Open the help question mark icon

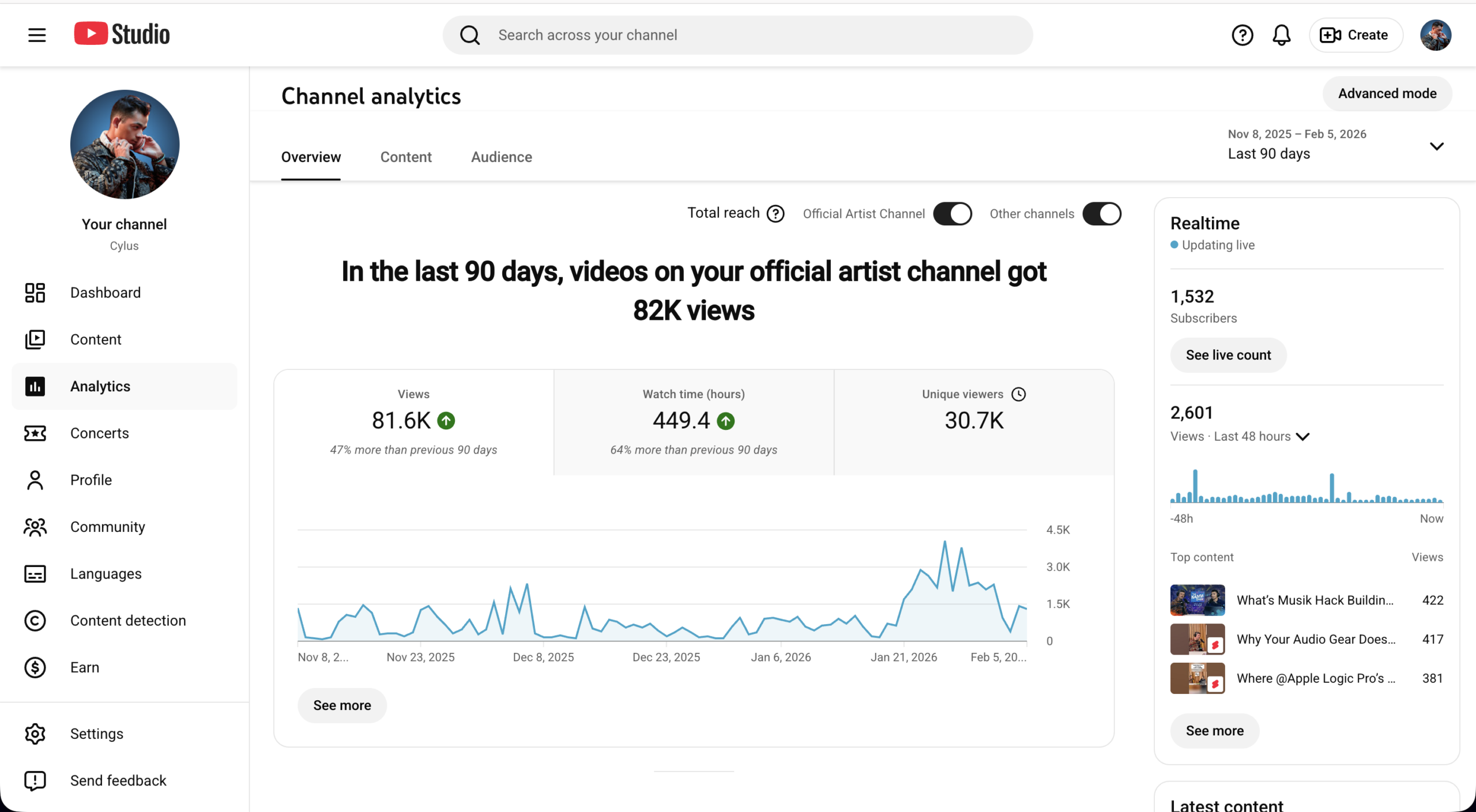point(1242,35)
